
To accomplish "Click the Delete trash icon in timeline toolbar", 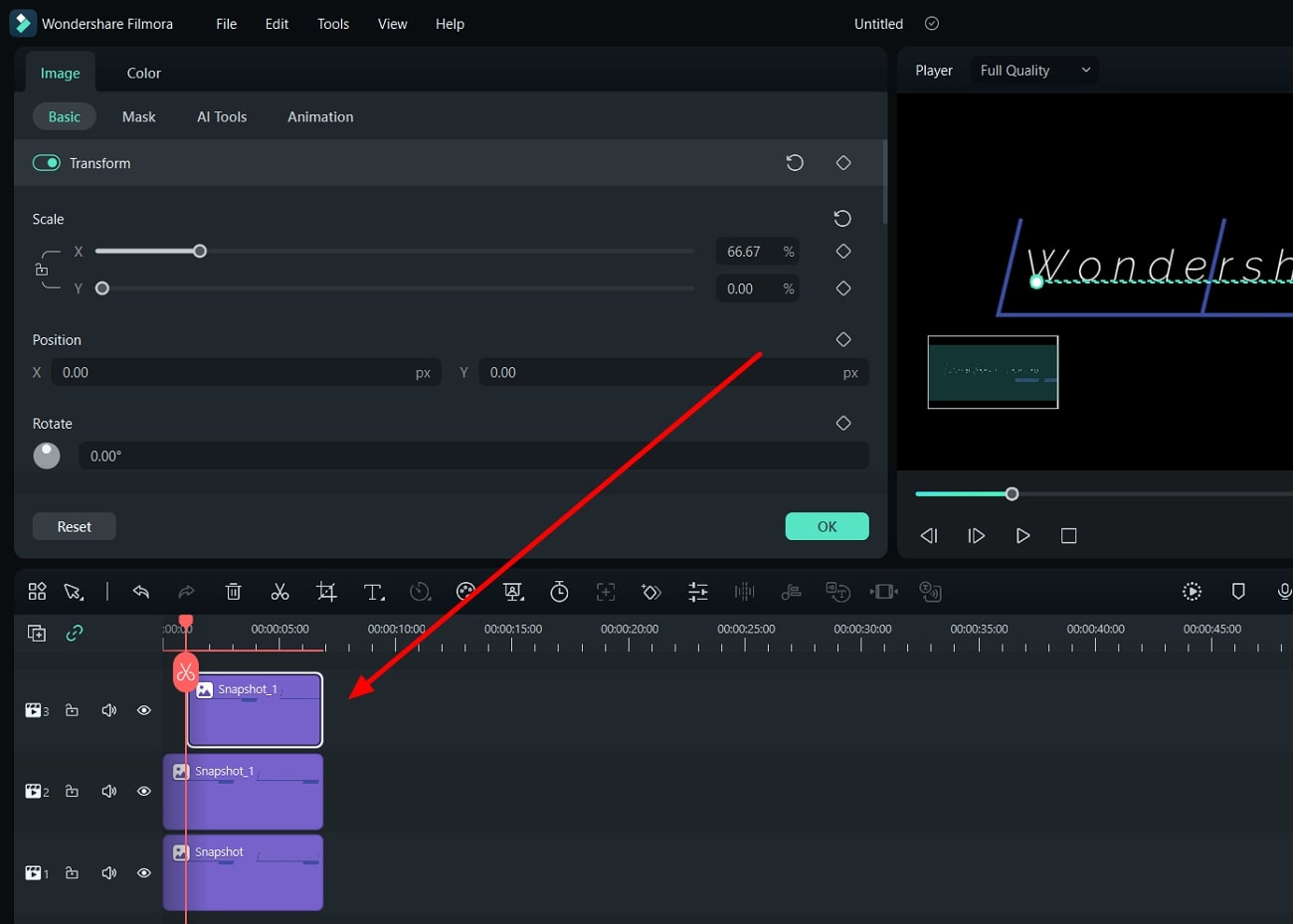I will tap(234, 592).
